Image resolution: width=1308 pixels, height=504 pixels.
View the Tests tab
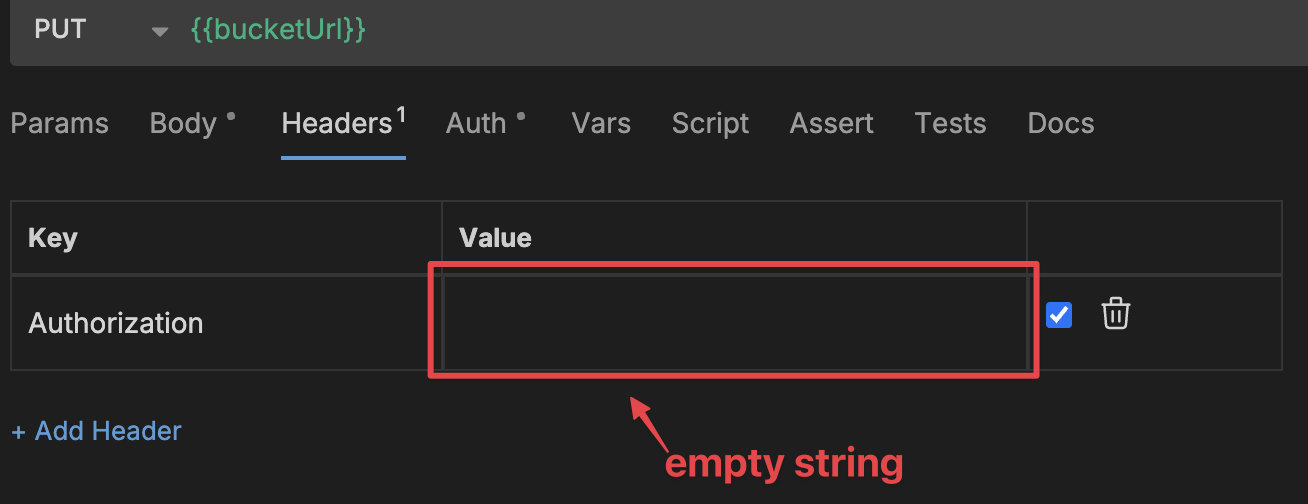(x=950, y=123)
